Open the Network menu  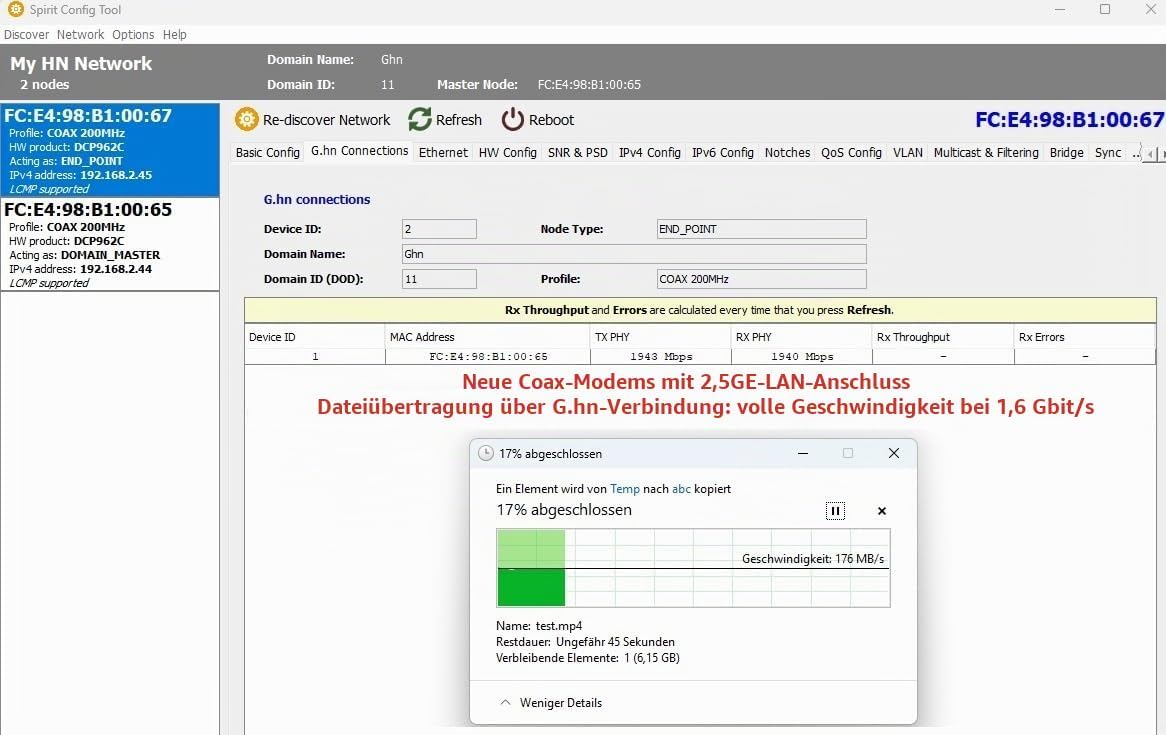click(x=80, y=34)
